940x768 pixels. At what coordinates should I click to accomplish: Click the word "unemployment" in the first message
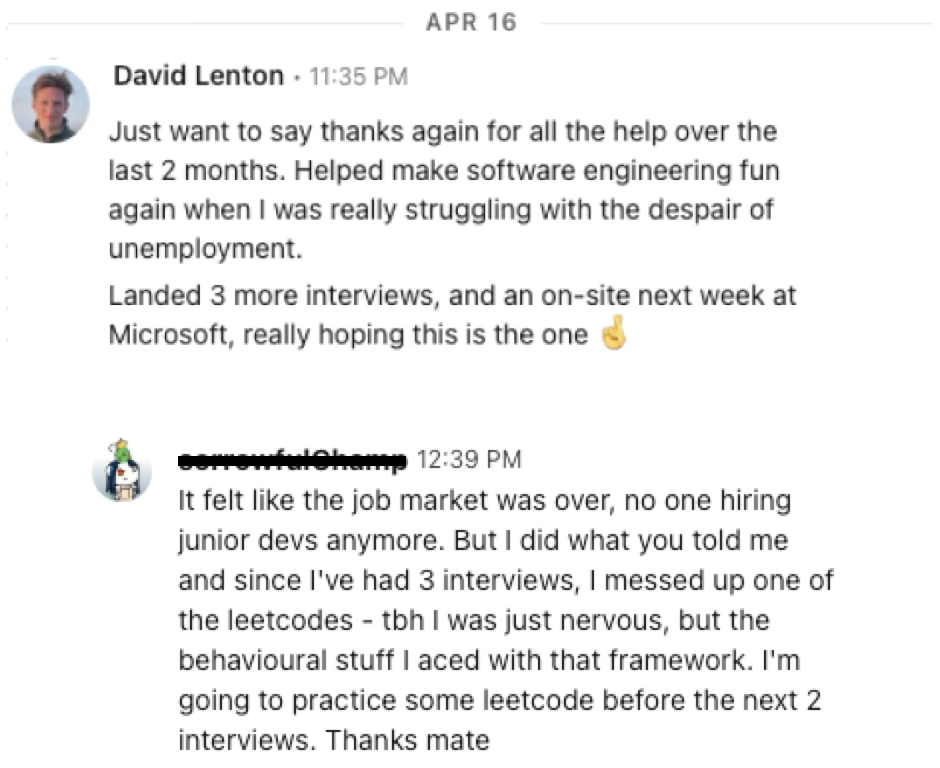pos(204,250)
